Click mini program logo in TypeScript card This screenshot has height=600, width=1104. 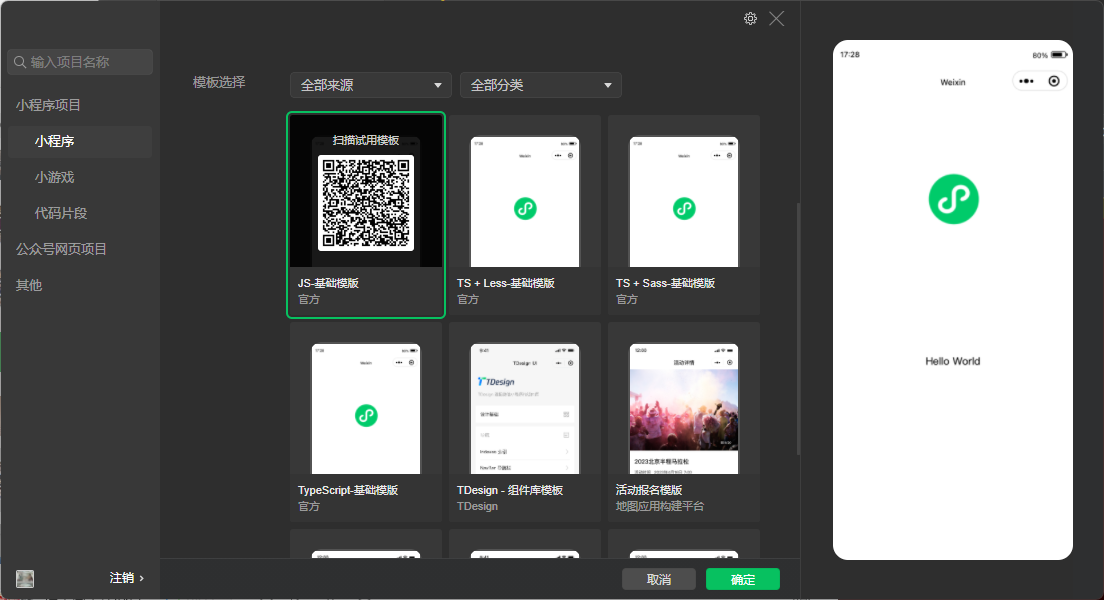366,415
